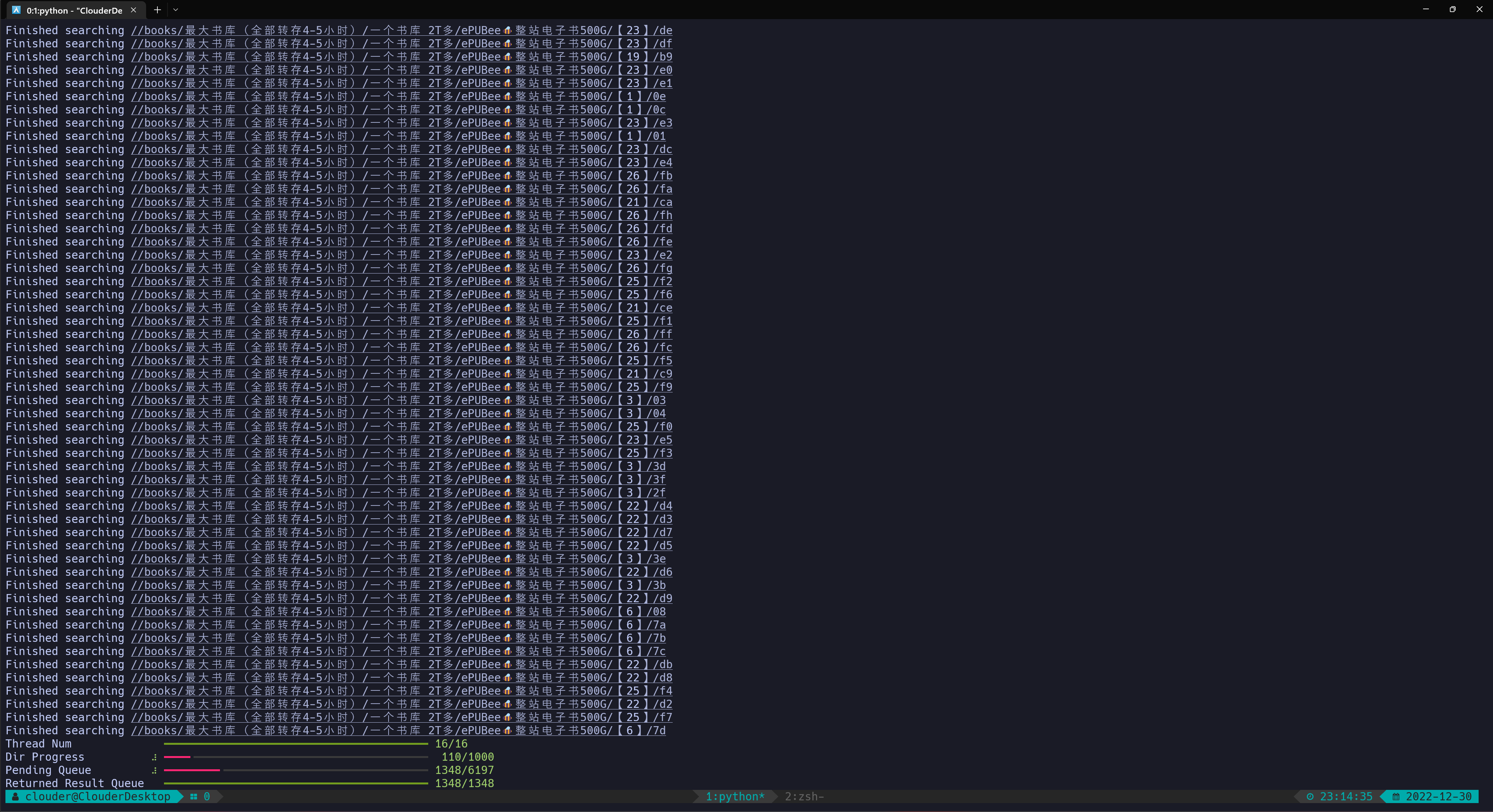Expand the new tab profile dropdown

(176, 10)
